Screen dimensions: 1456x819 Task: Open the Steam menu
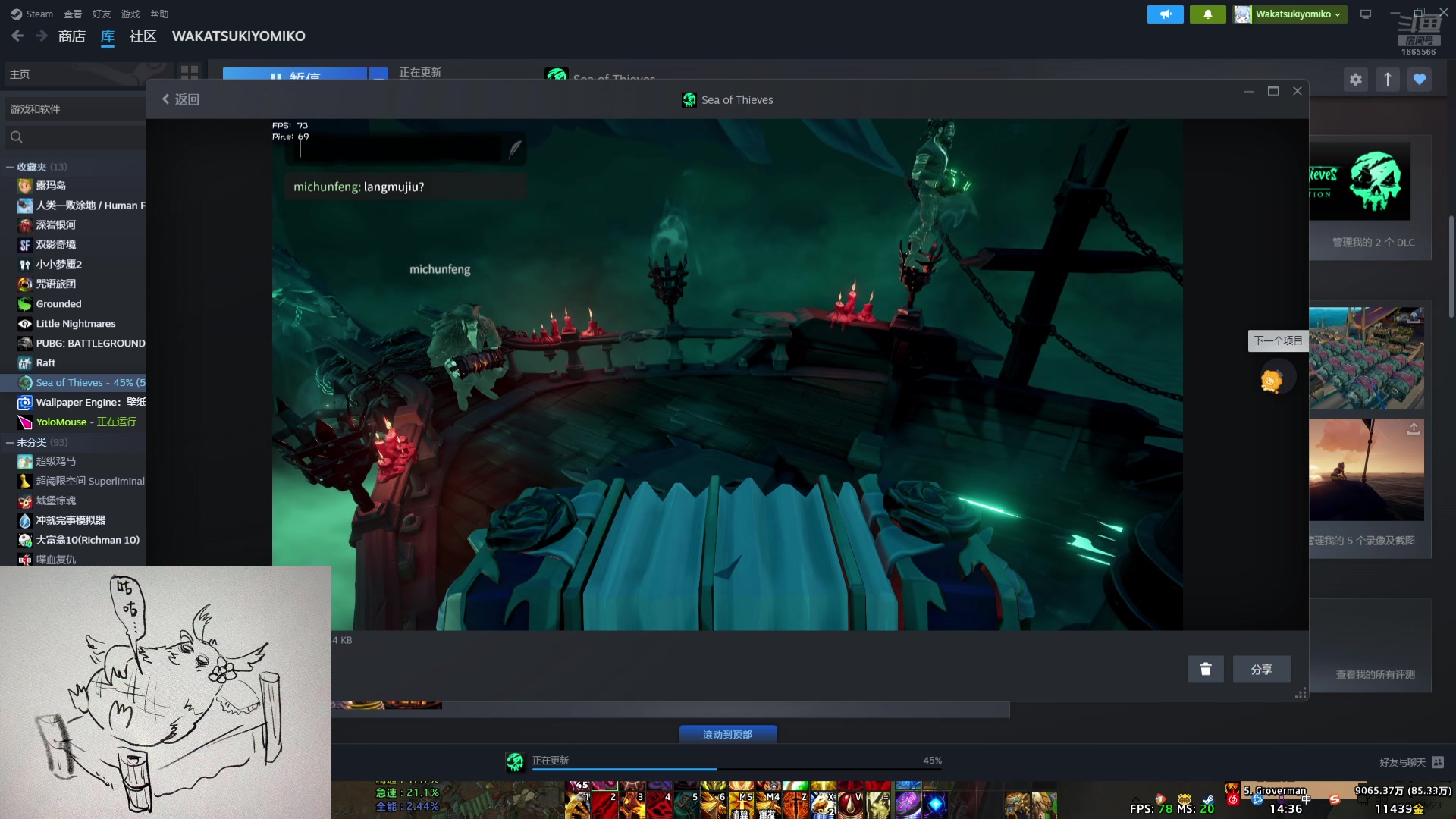coord(32,14)
